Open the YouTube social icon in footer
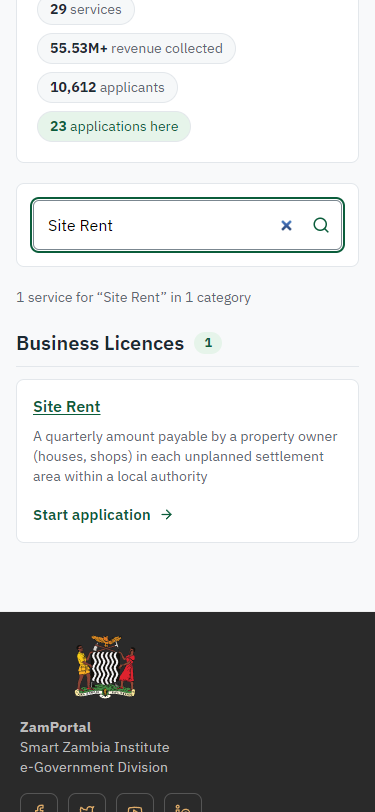The height and width of the screenshot is (812, 375). [135, 802]
